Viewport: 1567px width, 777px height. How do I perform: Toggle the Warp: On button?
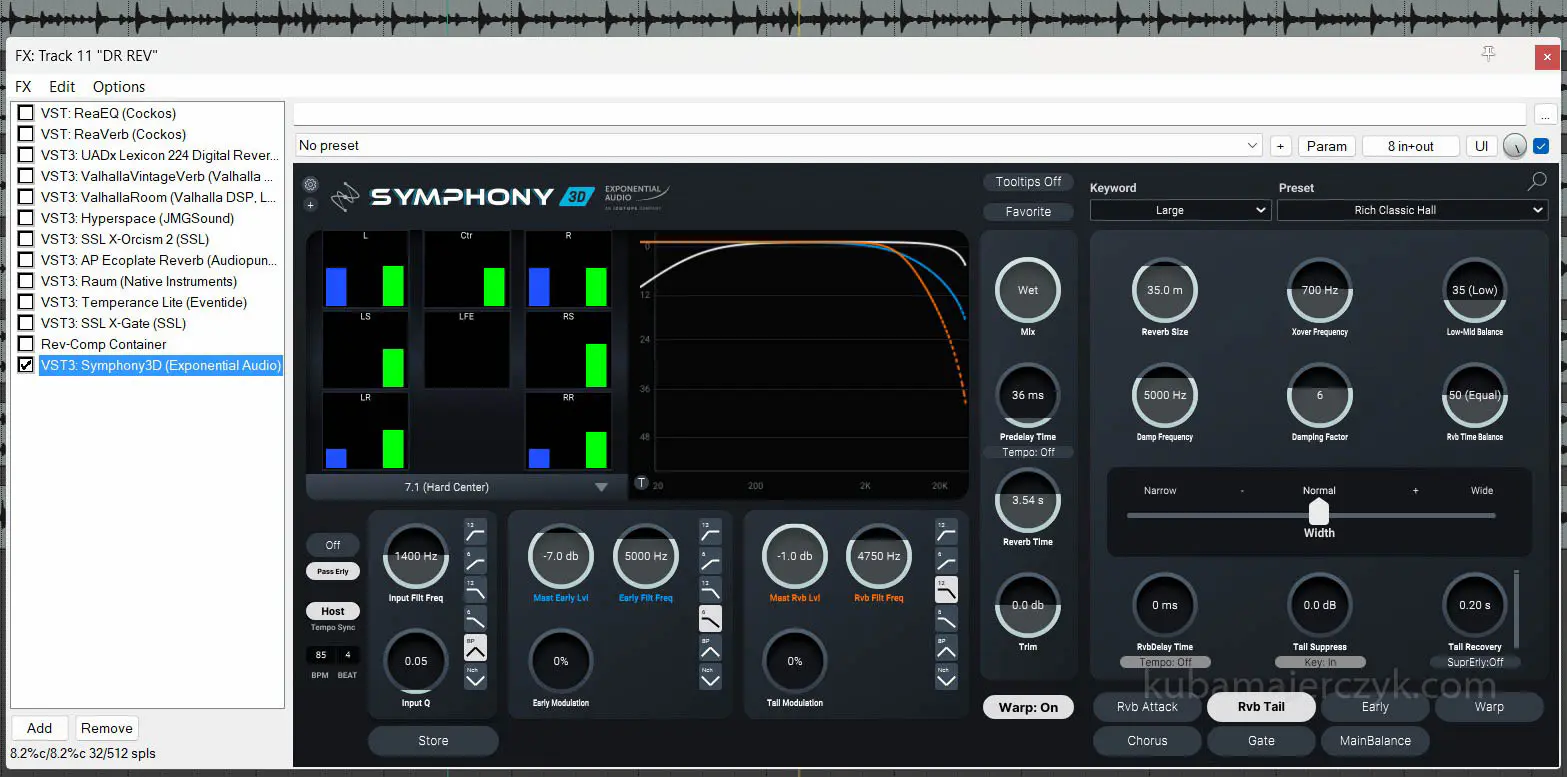pos(1028,707)
